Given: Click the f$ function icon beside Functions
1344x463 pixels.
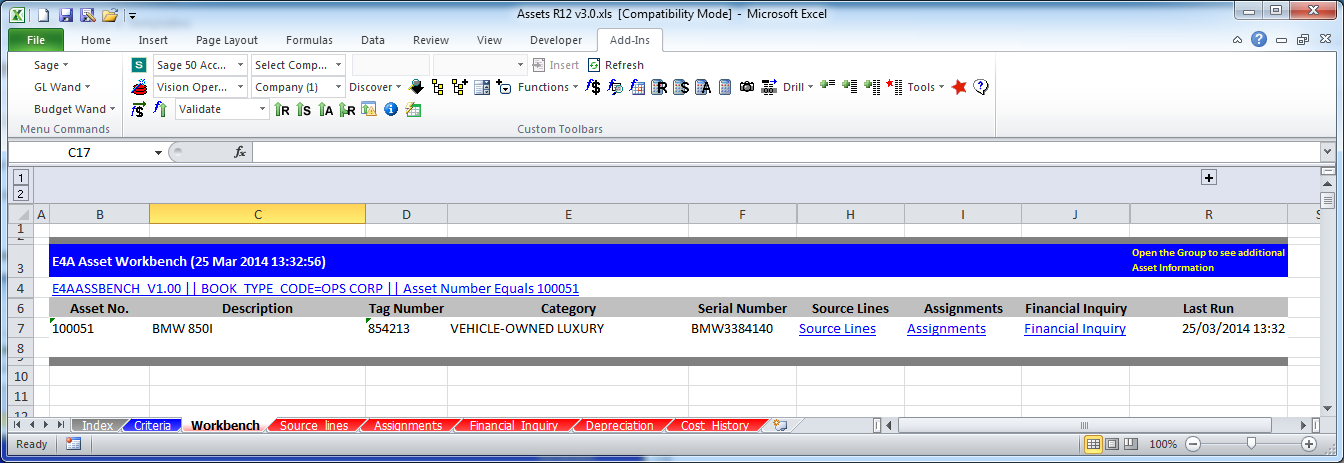Looking at the screenshot, I should (x=593, y=87).
